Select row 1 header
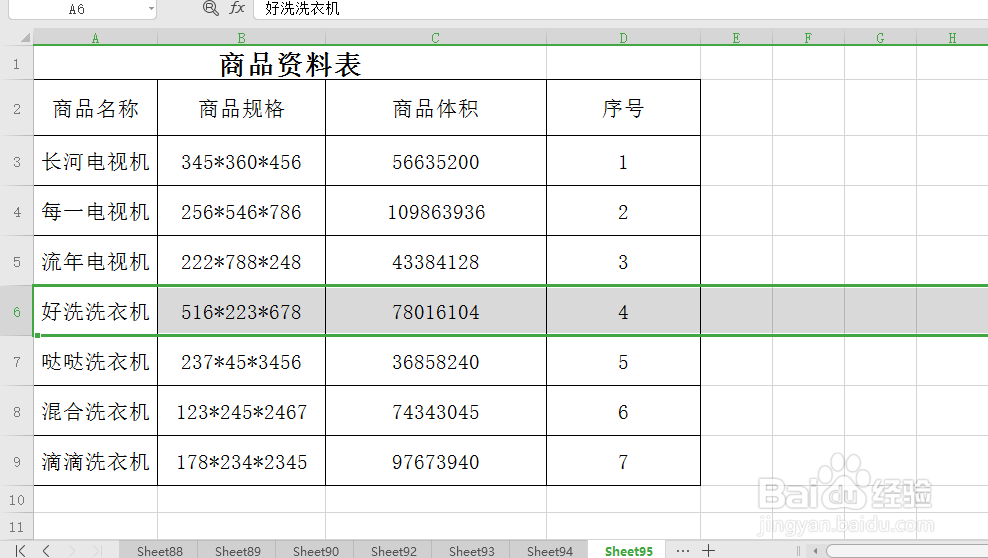 [16, 63]
